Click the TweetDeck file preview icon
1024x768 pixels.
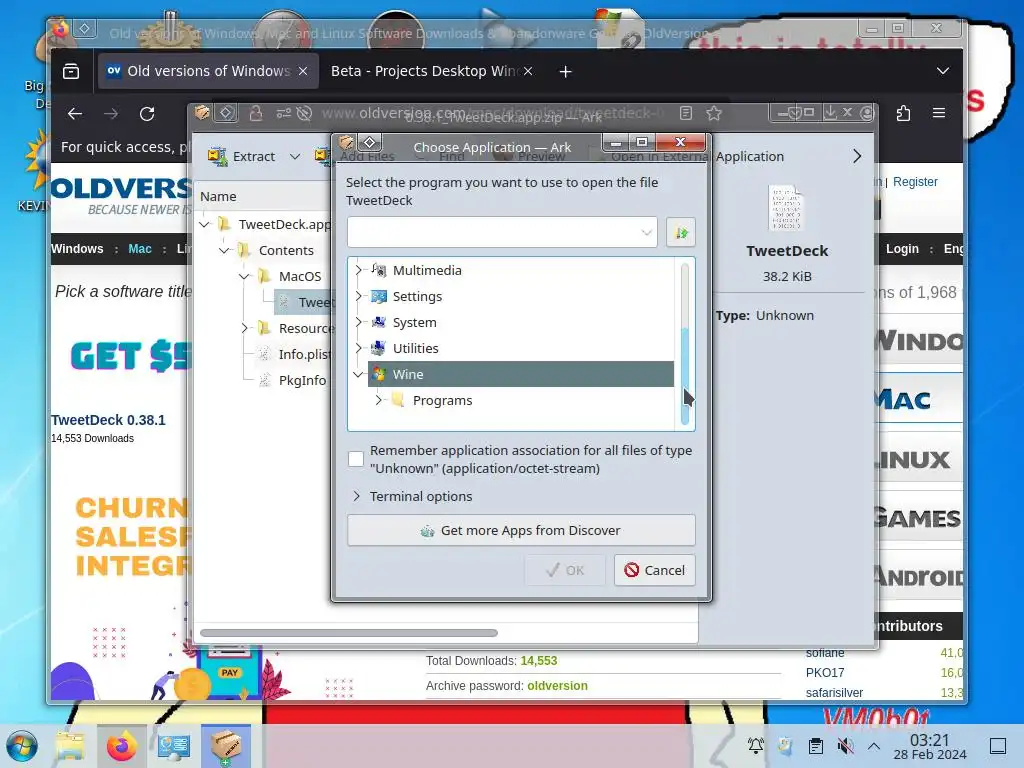pos(786,208)
